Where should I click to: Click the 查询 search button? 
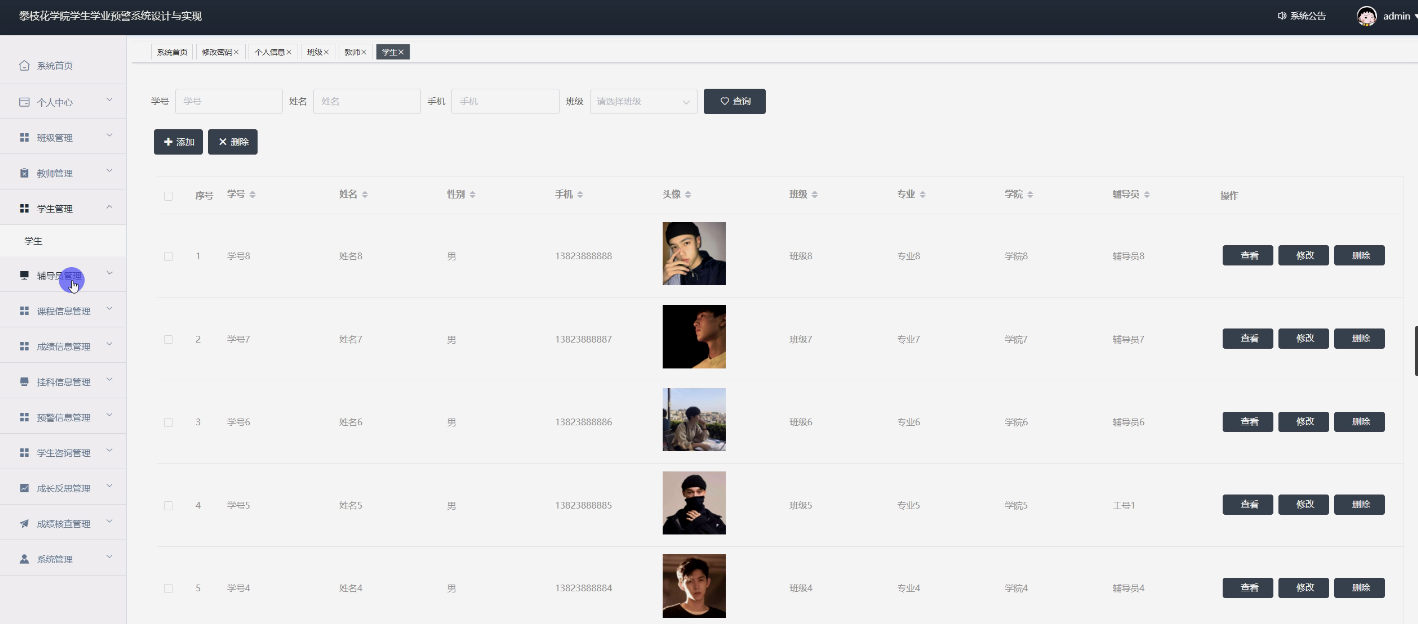(735, 101)
